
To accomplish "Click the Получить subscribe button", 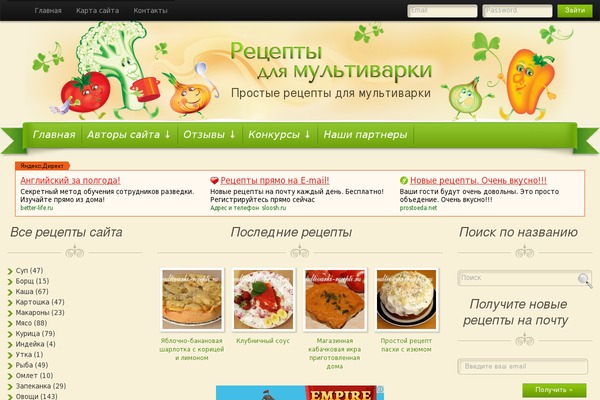I will point(554,390).
